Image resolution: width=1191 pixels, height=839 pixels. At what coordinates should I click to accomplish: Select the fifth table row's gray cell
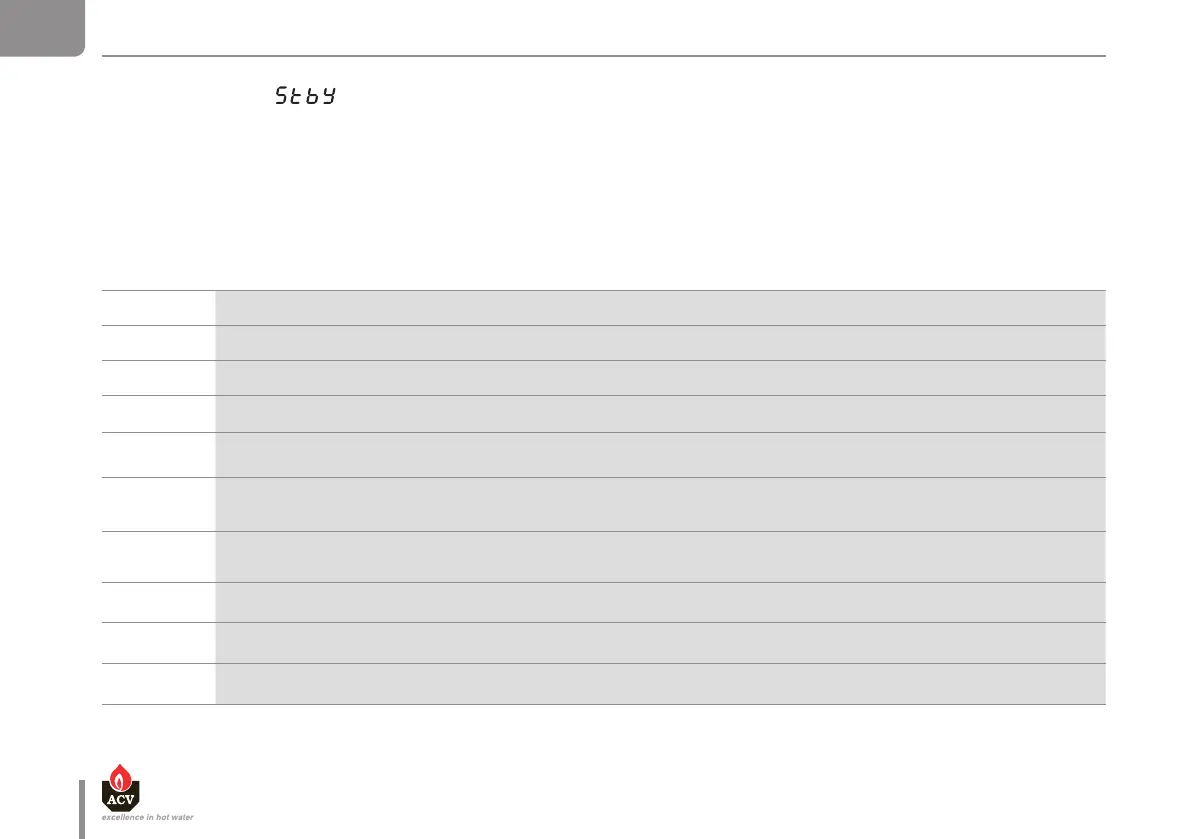tap(660, 455)
